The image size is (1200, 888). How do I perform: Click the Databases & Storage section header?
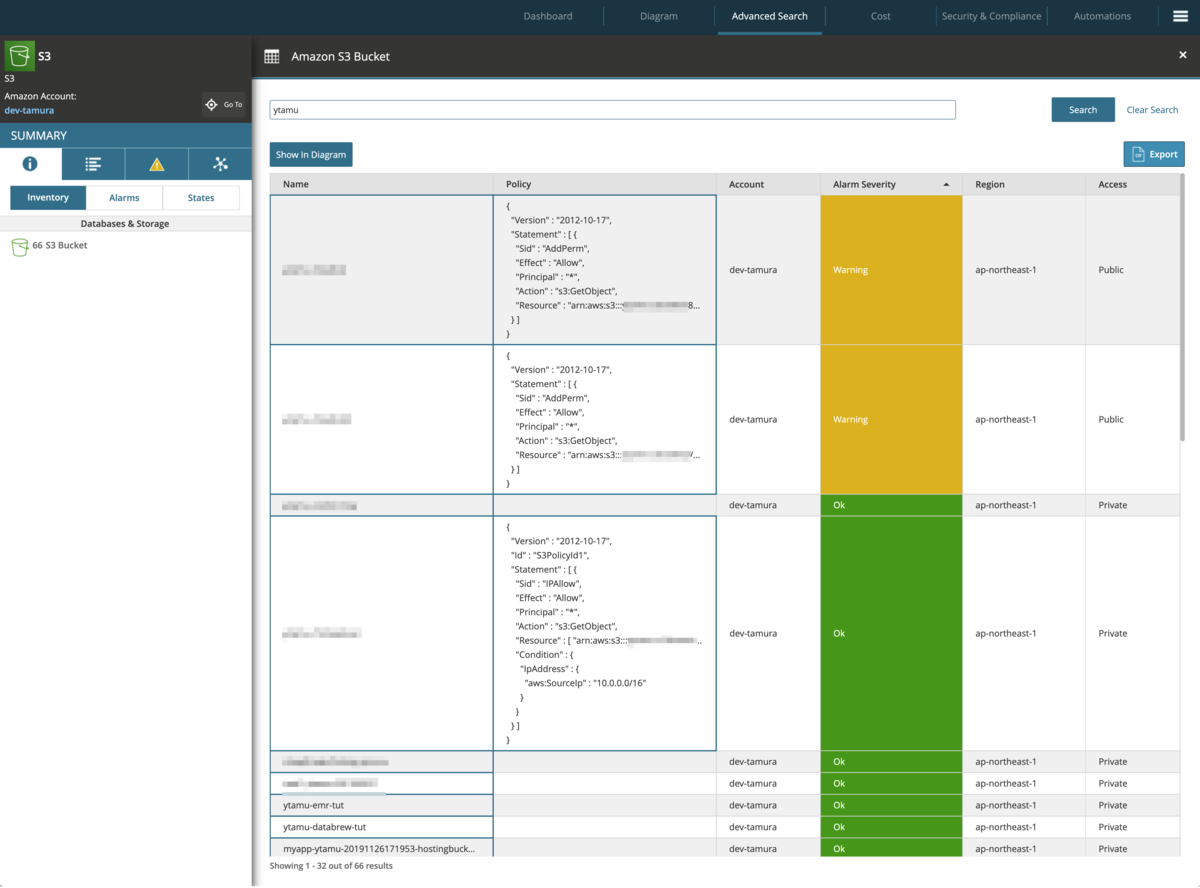(x=125, y=224)
